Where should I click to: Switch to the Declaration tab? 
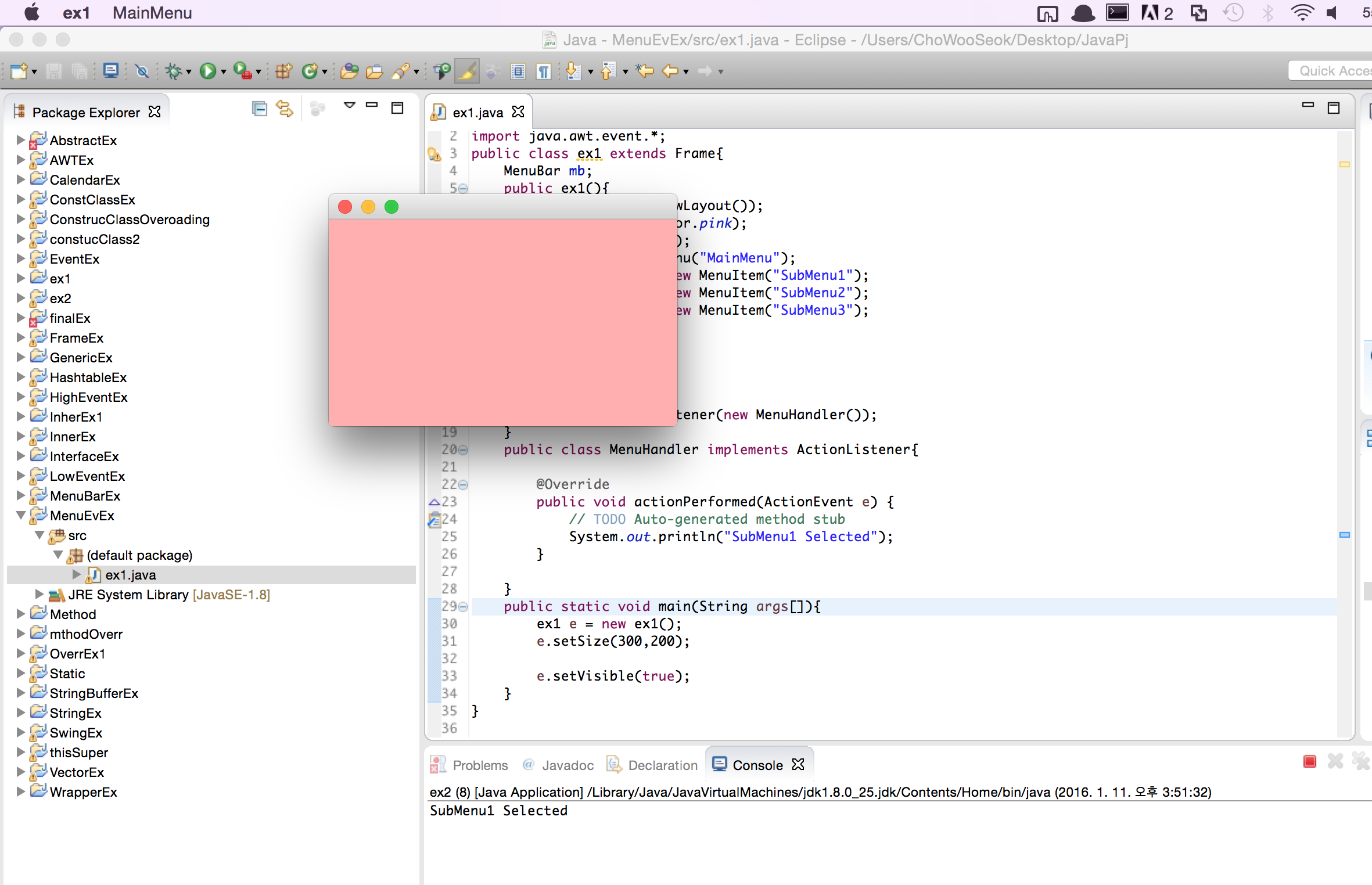pos(662,765)
